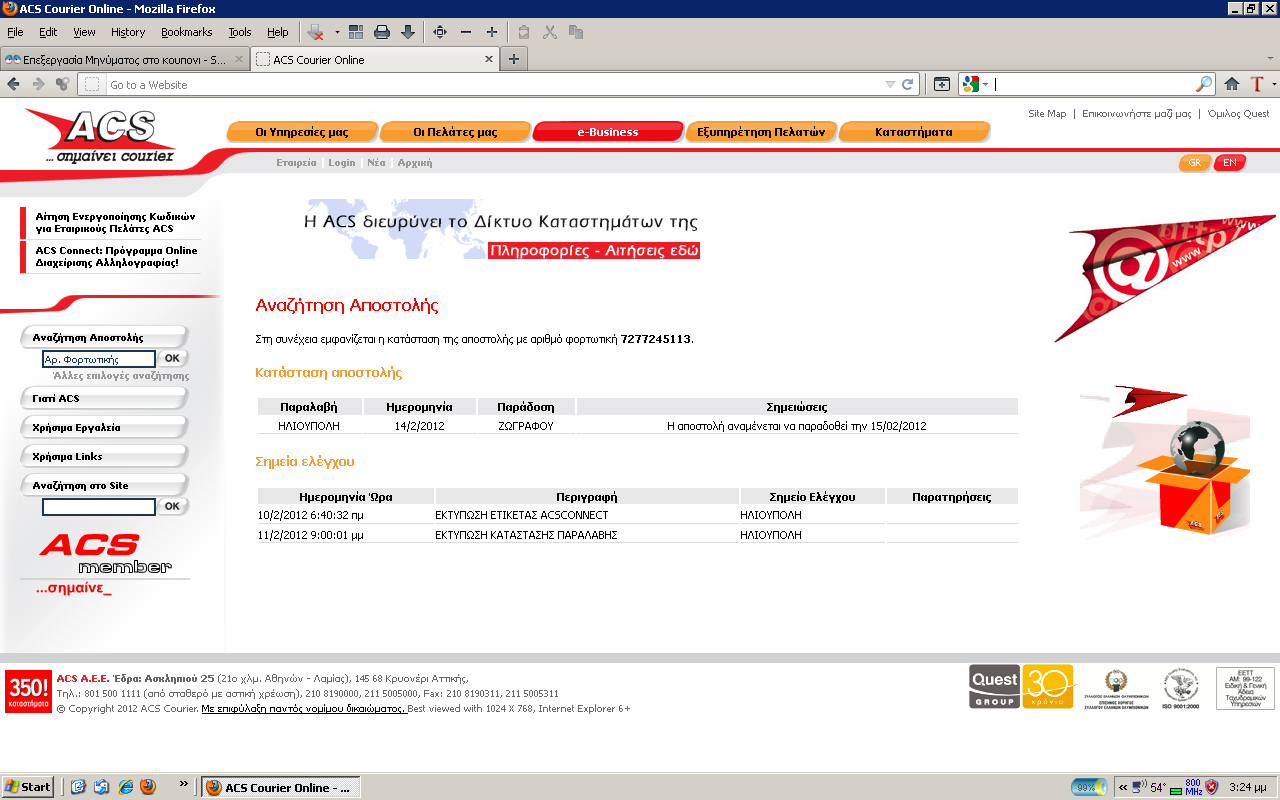The width and height of the screenshot is (1280, 800).
Task: Click the Firefox quick launch icon in taskbar
Action: coord(148,787)
